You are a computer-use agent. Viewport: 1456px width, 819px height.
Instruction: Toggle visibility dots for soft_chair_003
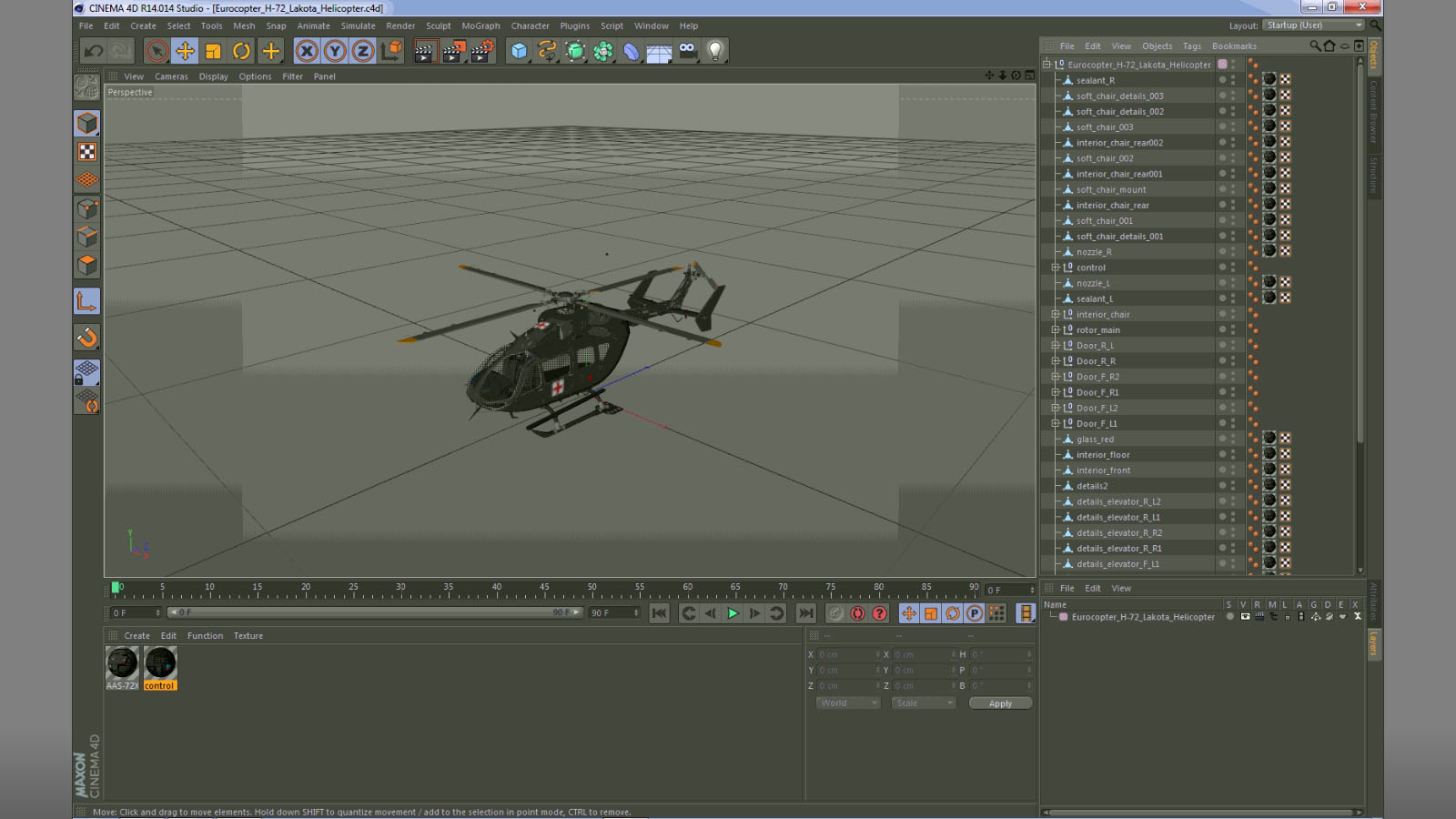[1233, 127]
